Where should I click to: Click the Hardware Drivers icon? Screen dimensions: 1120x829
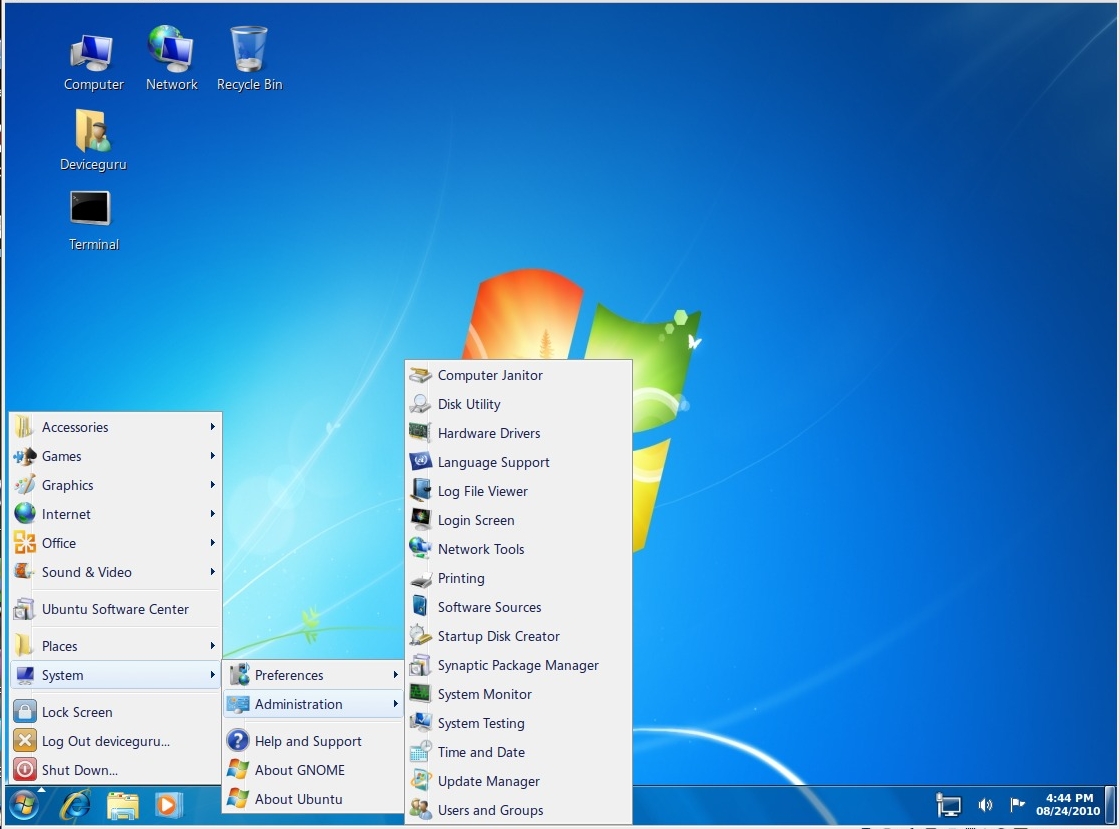(x=420, y=433)
